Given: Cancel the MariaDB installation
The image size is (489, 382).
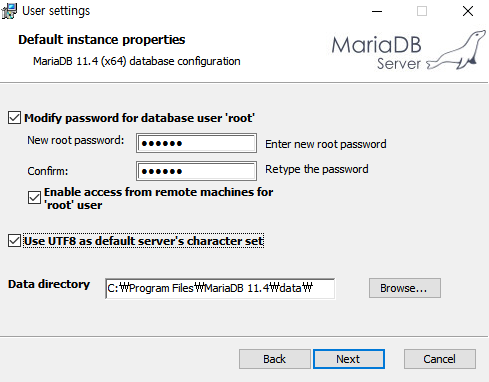Looking at the screenshot, I should pos(440,359).
